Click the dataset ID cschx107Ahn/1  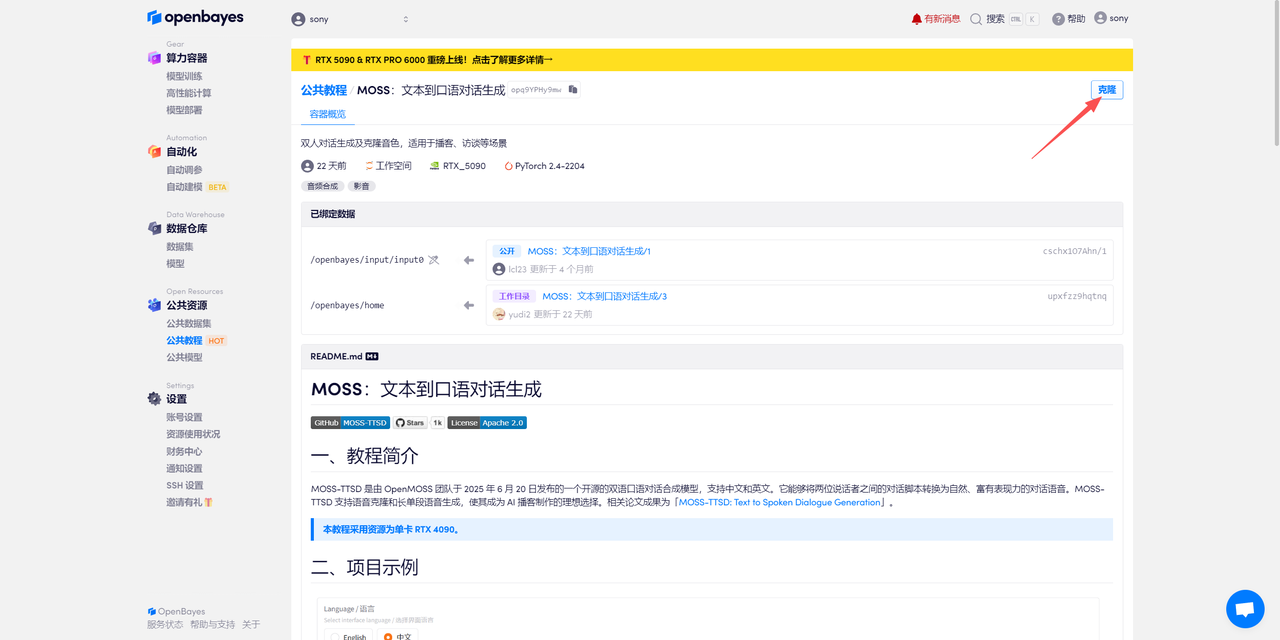pyautogui.click(x=1074, y=251)
